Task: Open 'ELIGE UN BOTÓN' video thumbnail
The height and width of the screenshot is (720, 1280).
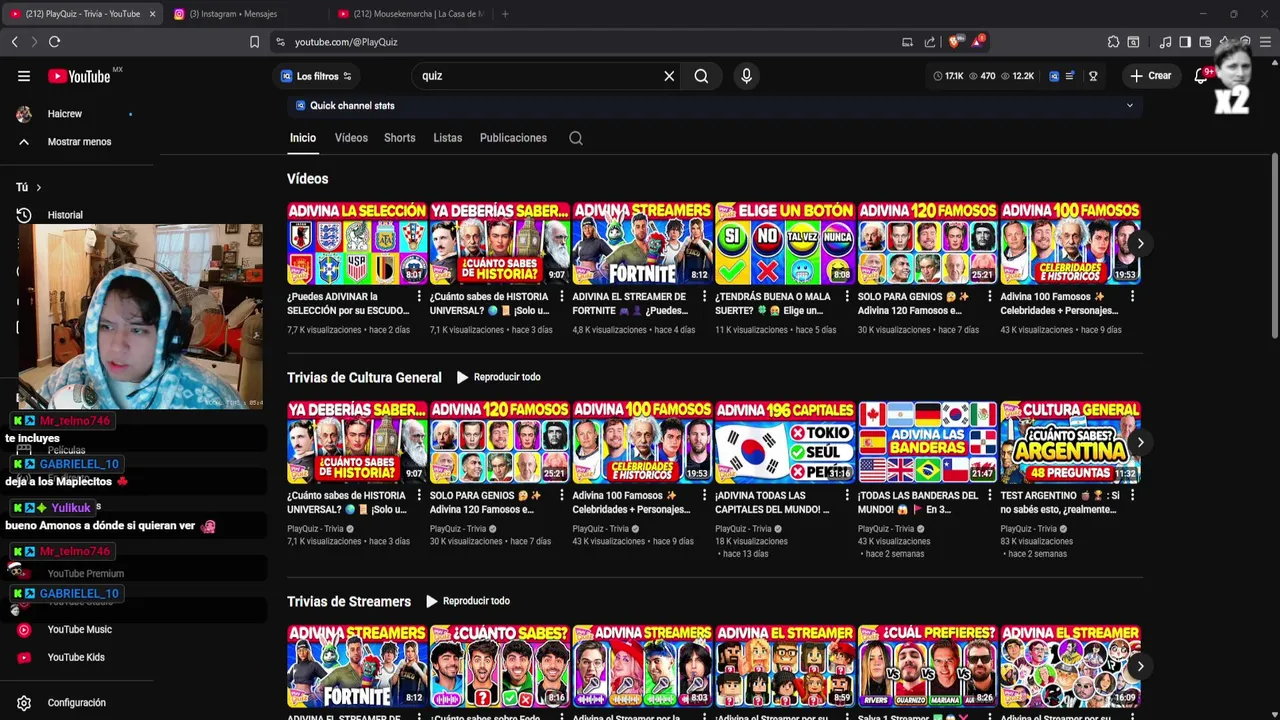Action: [x=785, y=243]
